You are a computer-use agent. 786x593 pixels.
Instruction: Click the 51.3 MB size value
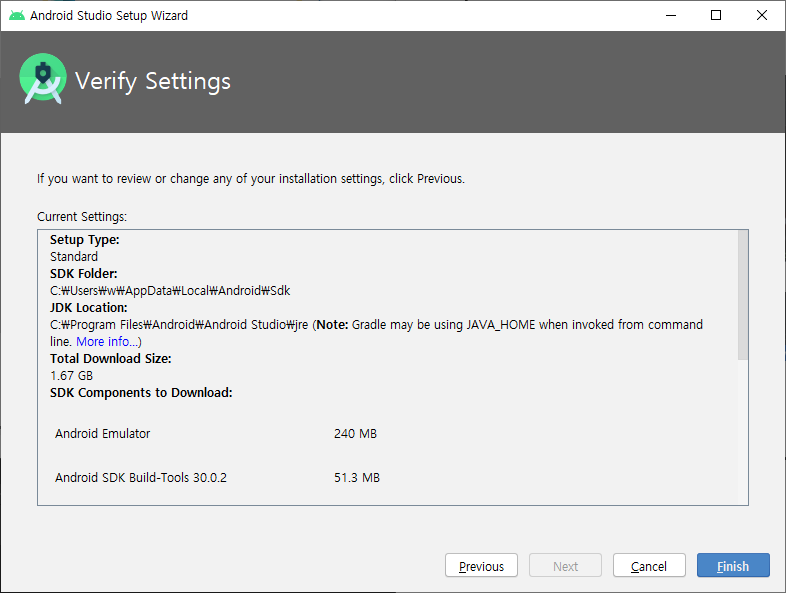click(x=357, y=478)
